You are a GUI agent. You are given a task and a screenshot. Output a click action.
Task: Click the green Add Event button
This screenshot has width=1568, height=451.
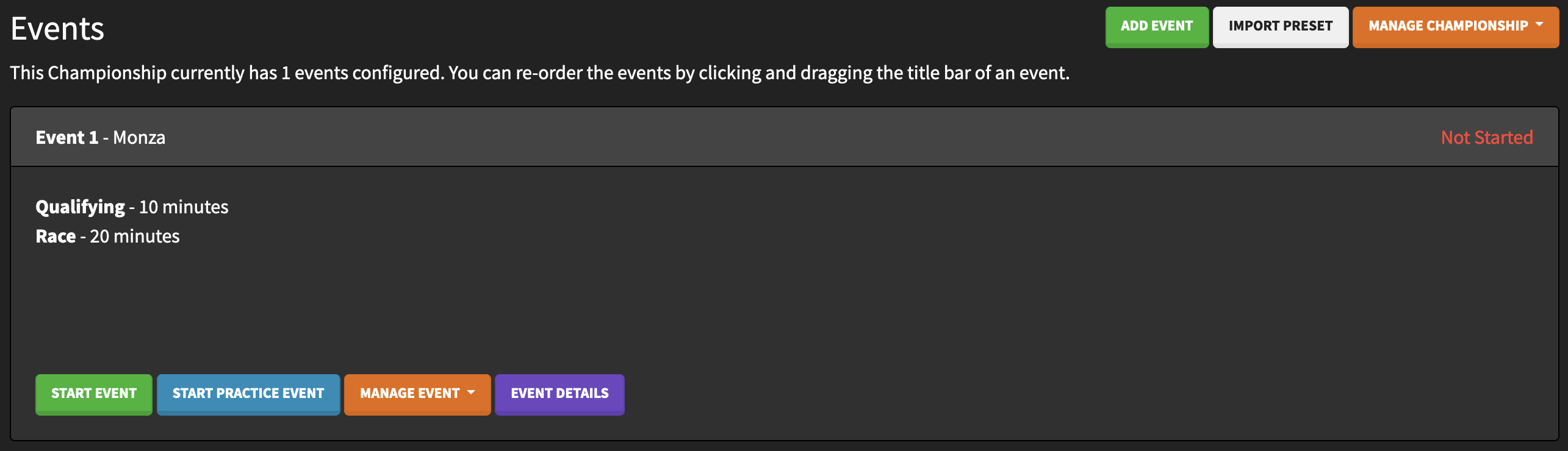1156,27
